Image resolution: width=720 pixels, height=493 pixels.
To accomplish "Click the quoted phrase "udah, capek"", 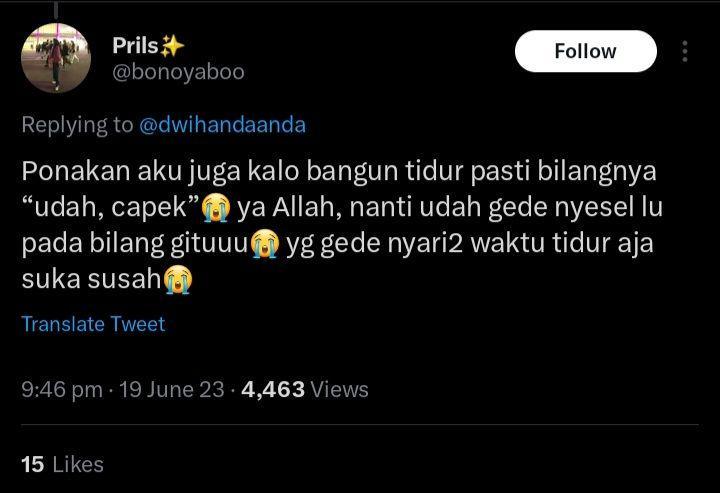I will [111, 207].
